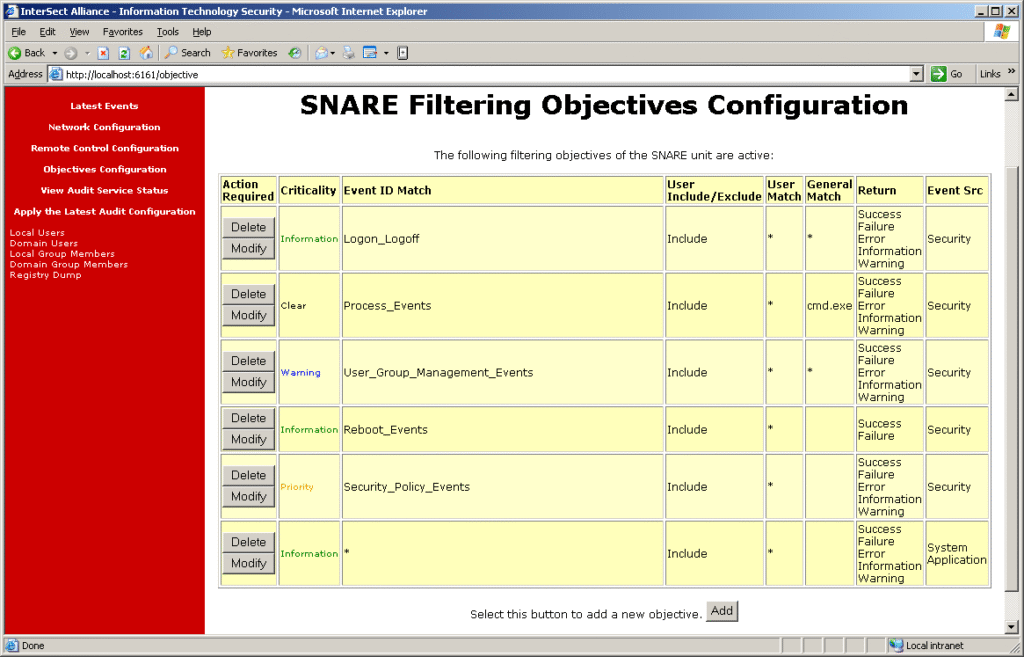Expand the Back button history dropdown arrow
This screenshot has width=1024, height=657.
[55, 53]
